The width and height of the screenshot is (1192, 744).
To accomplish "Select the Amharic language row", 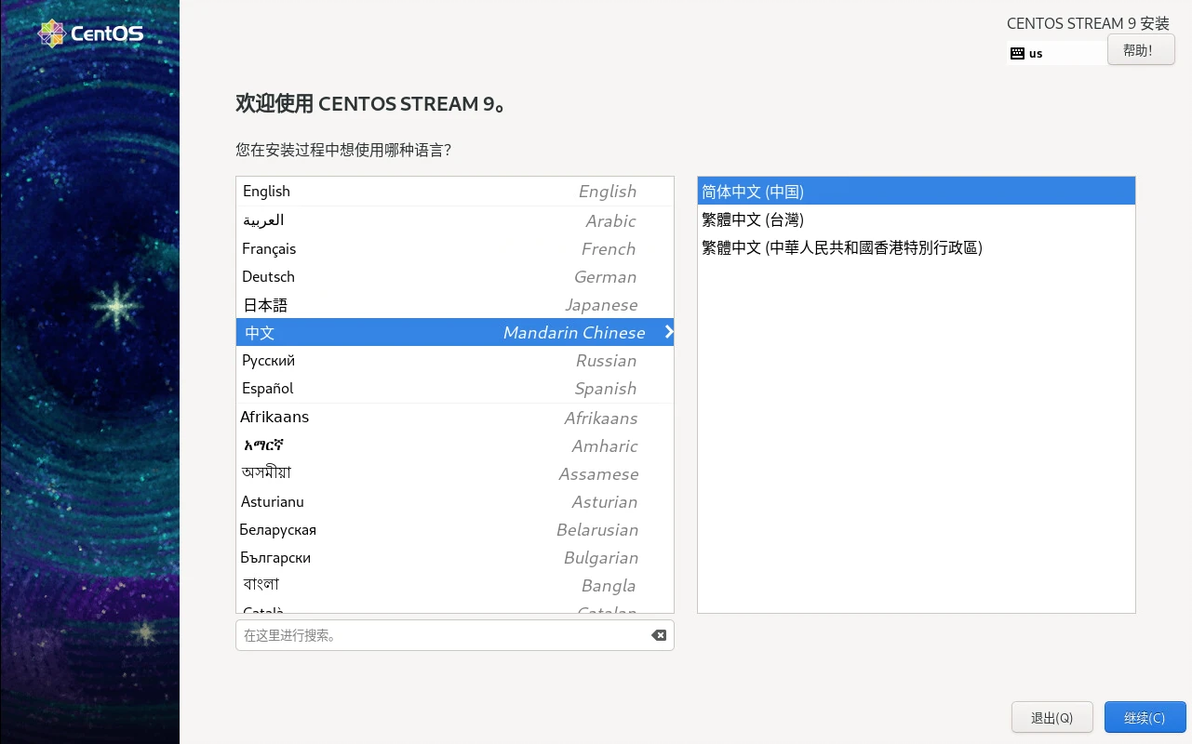I will tap(455, 445).
